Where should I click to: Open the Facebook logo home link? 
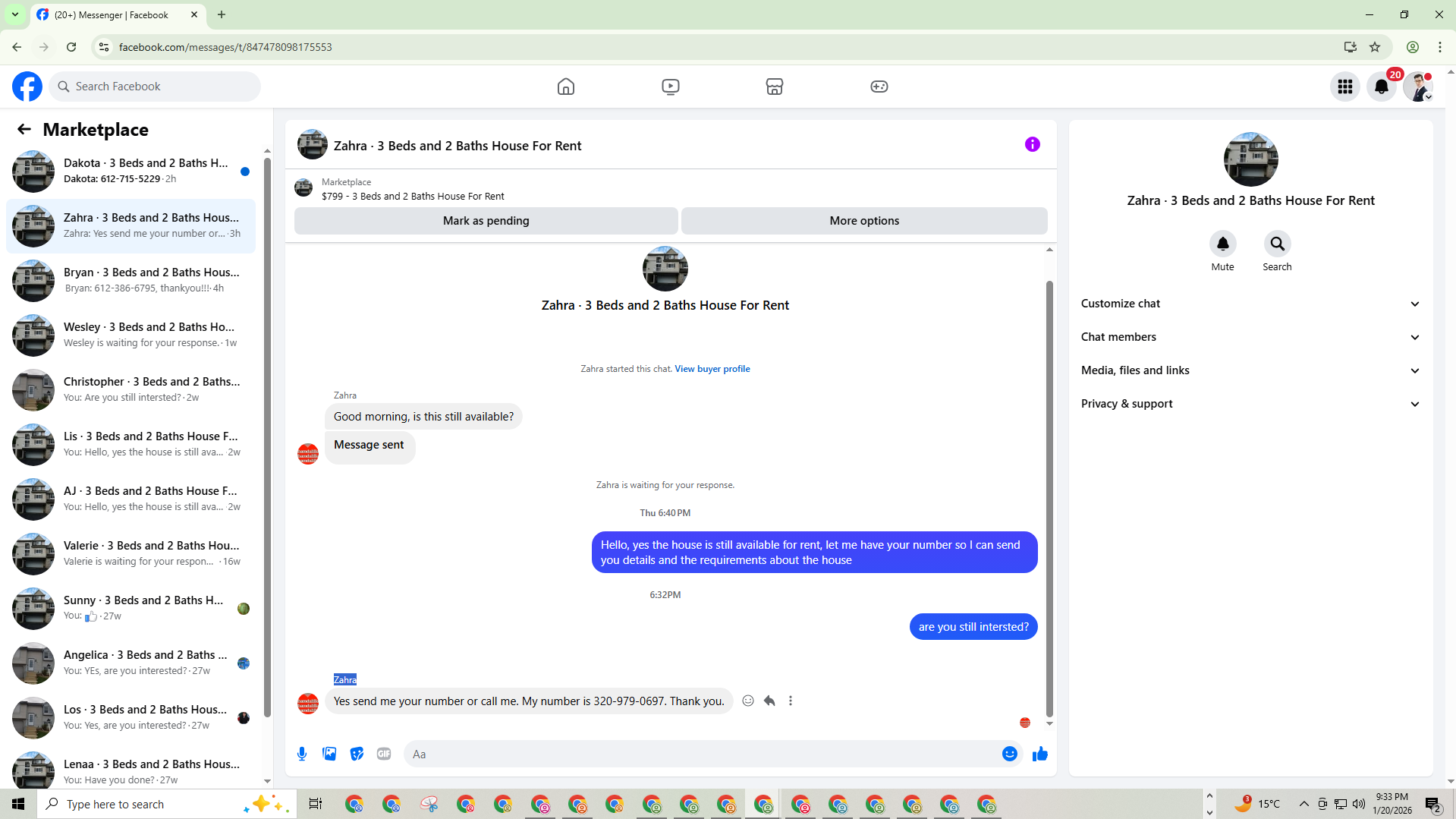coord(27,87)
